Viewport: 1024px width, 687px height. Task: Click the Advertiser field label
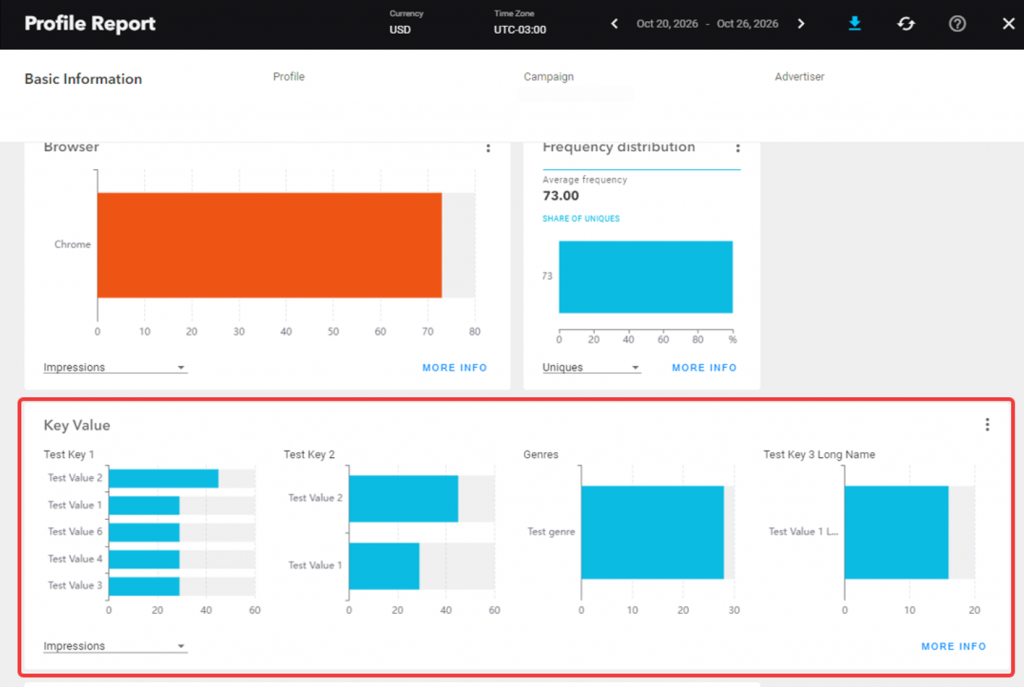point(799,77)
